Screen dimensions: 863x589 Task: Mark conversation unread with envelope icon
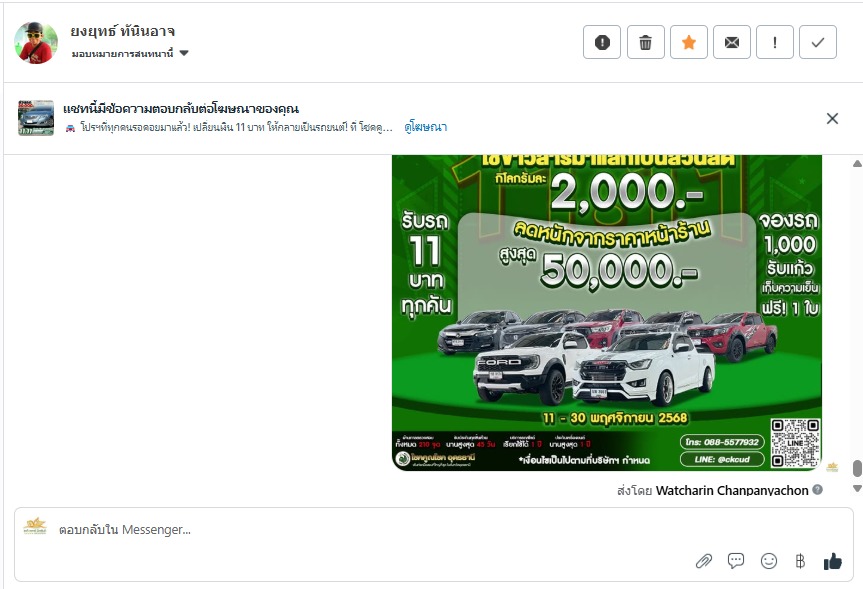(x=732, y=42)
